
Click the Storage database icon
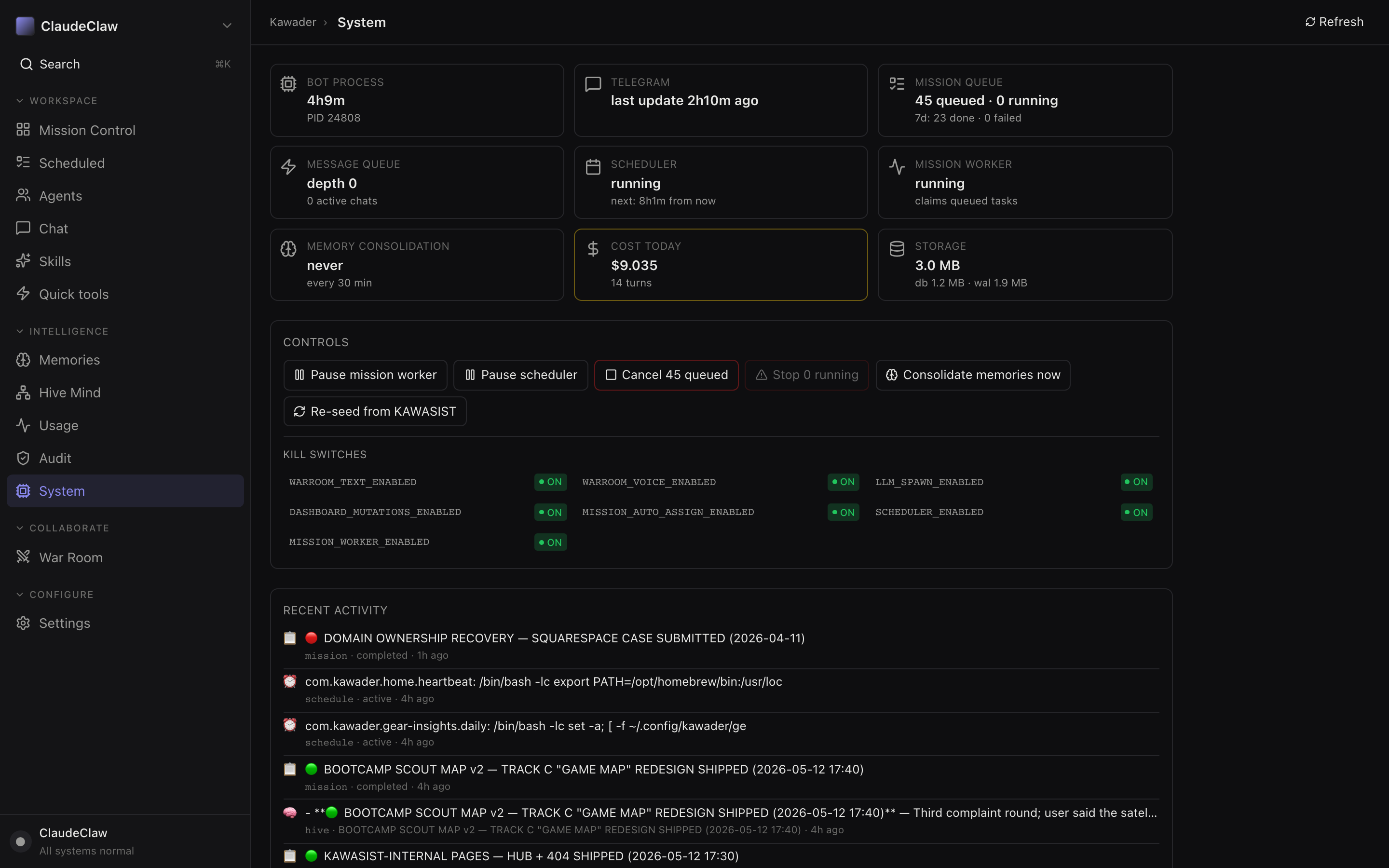coord(897,248)
